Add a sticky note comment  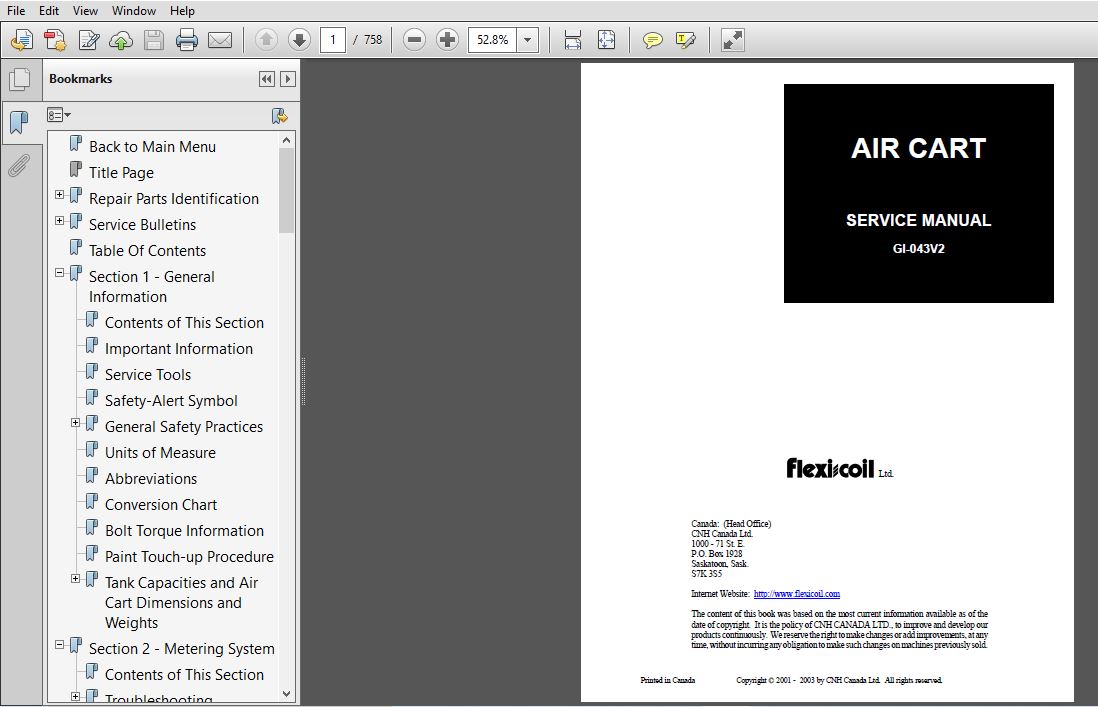[652, 40]
